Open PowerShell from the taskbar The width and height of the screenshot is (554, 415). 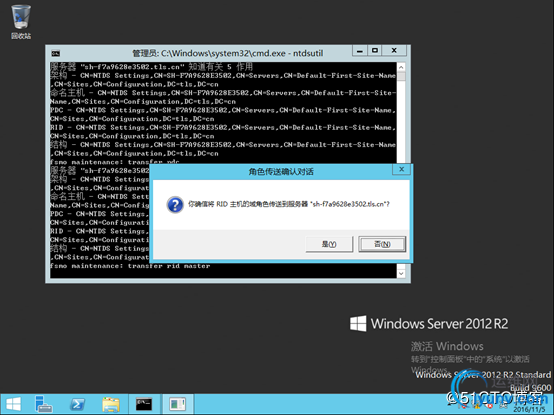coord(77,404)
